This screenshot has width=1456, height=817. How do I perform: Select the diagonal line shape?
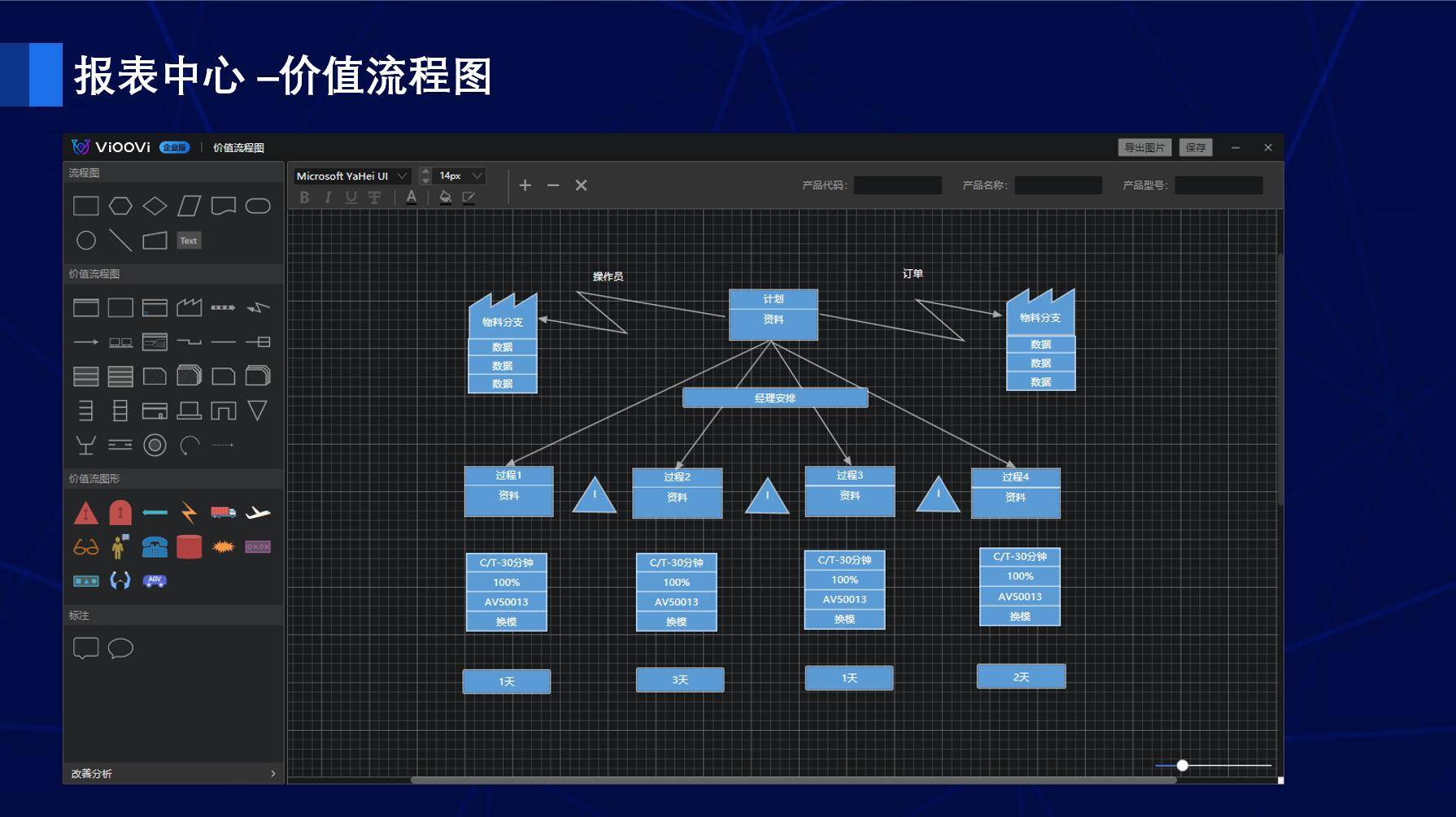[120, 241]
